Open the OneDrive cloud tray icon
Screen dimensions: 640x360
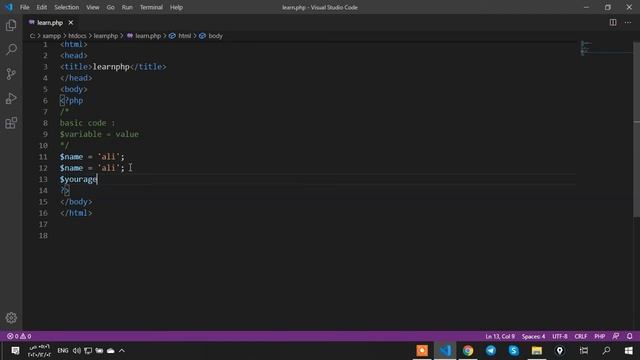111,351
